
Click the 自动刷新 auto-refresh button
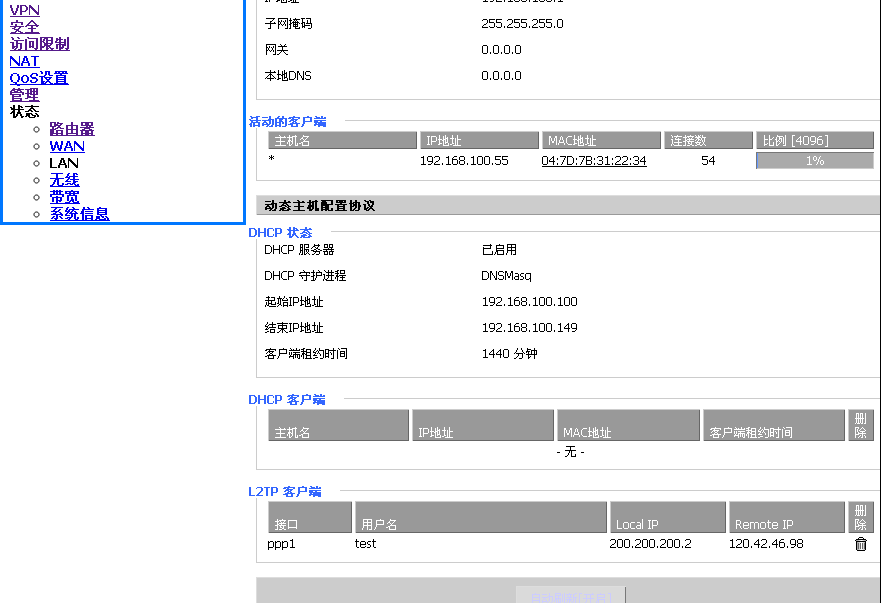tap(570, 596)
